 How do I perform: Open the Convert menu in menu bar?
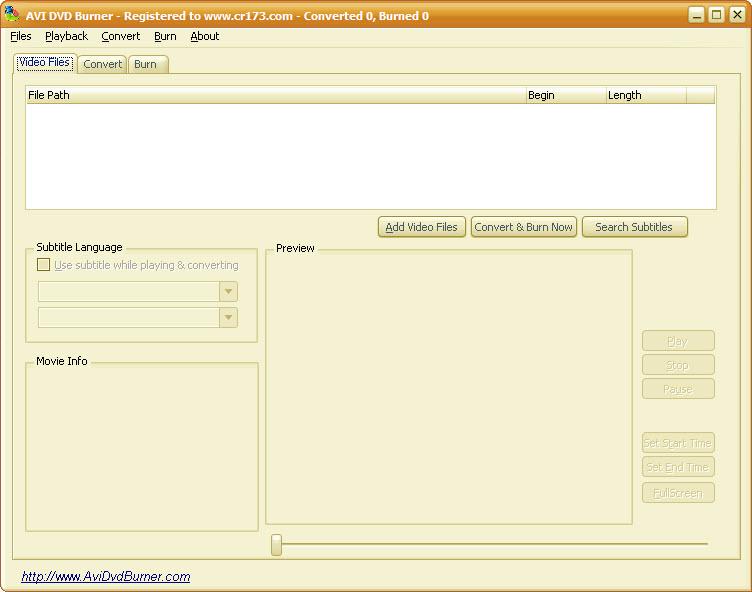[120, 36]
